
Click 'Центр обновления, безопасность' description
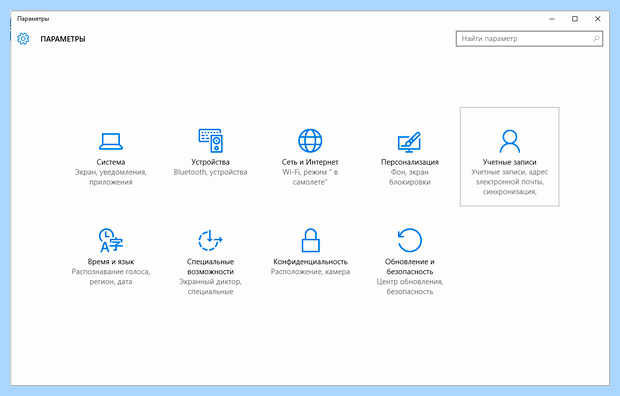(410, 287)
